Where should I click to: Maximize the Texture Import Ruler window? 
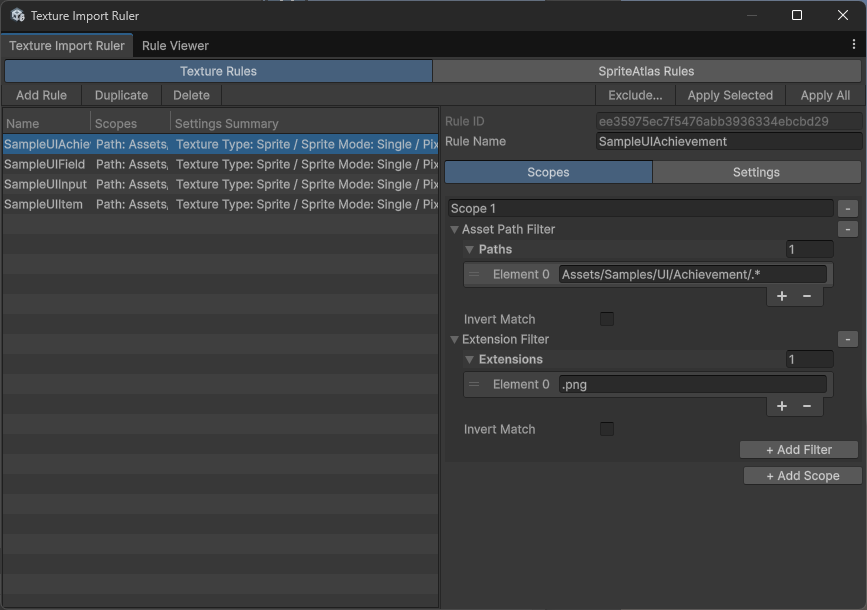pyautogui.click(x=797, y=15)
